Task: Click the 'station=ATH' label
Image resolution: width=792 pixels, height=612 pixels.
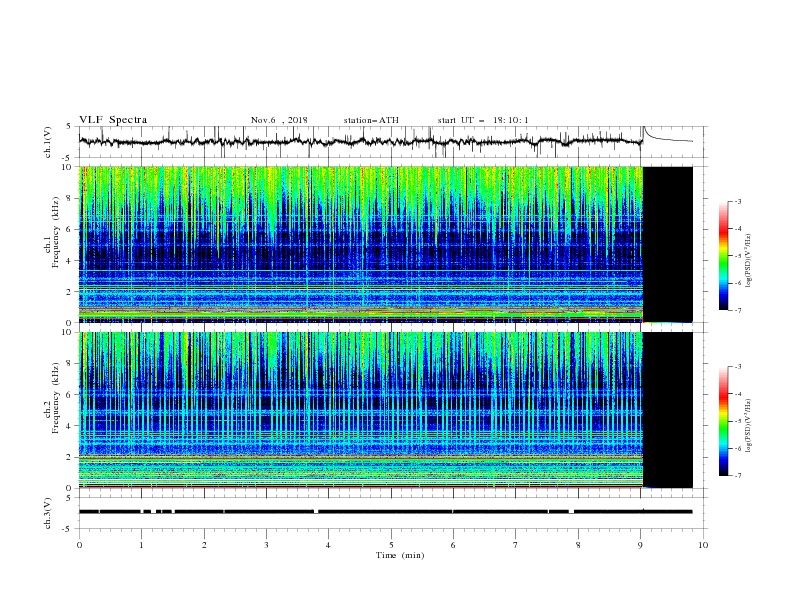Action: (x=371, y=120)
